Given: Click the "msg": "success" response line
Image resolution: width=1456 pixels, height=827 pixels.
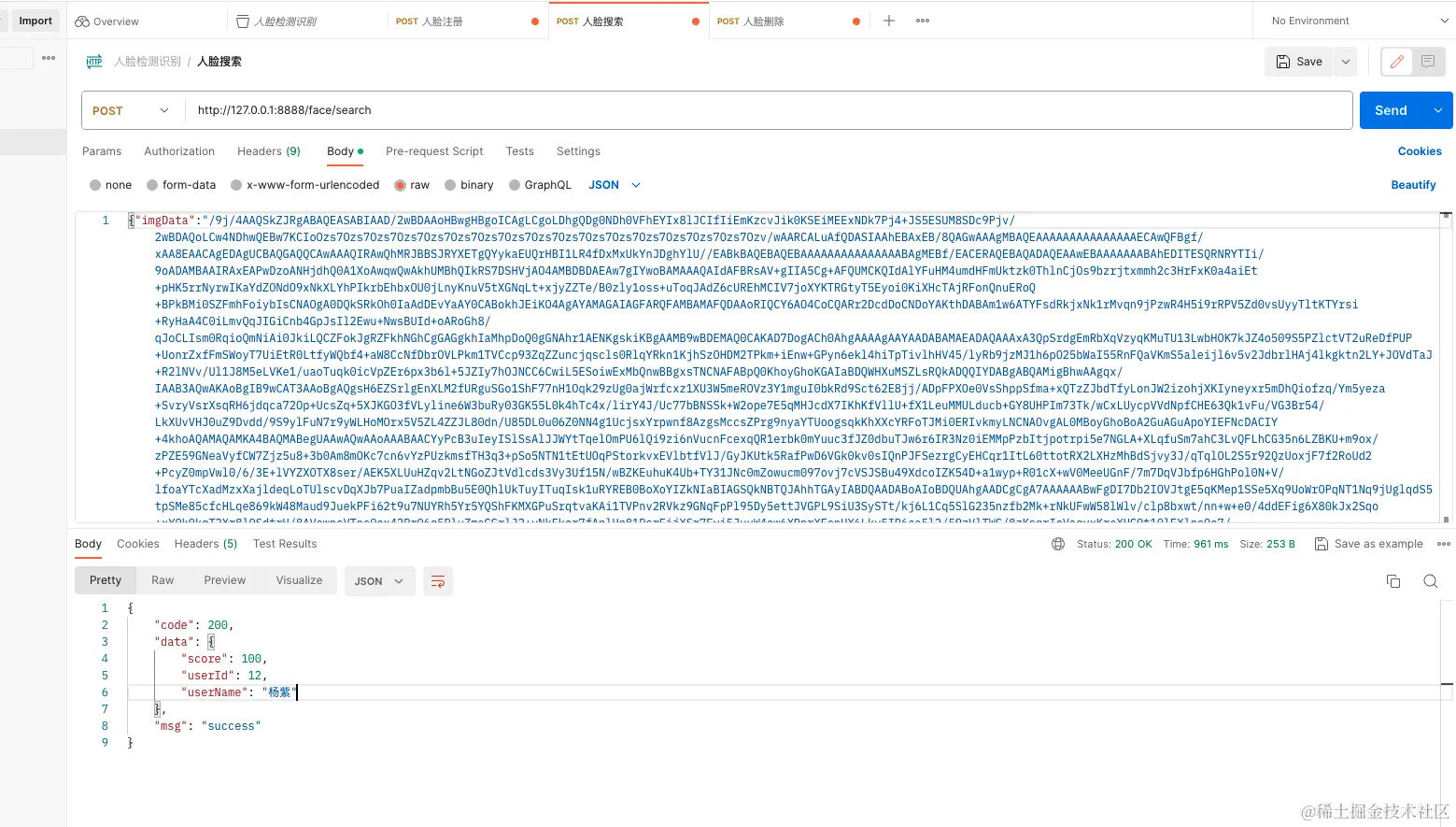Looking at the screenshot, I should tap(207, 726).
